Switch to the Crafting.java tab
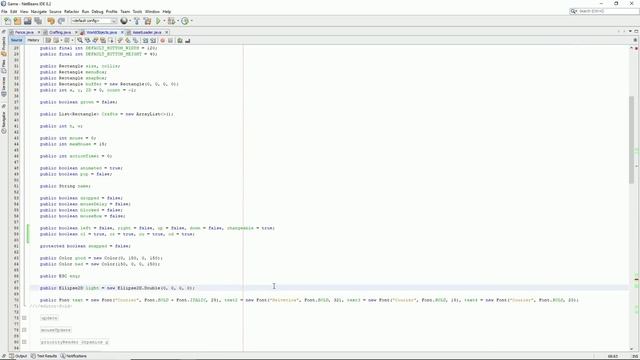 click(x=60, y=32)
